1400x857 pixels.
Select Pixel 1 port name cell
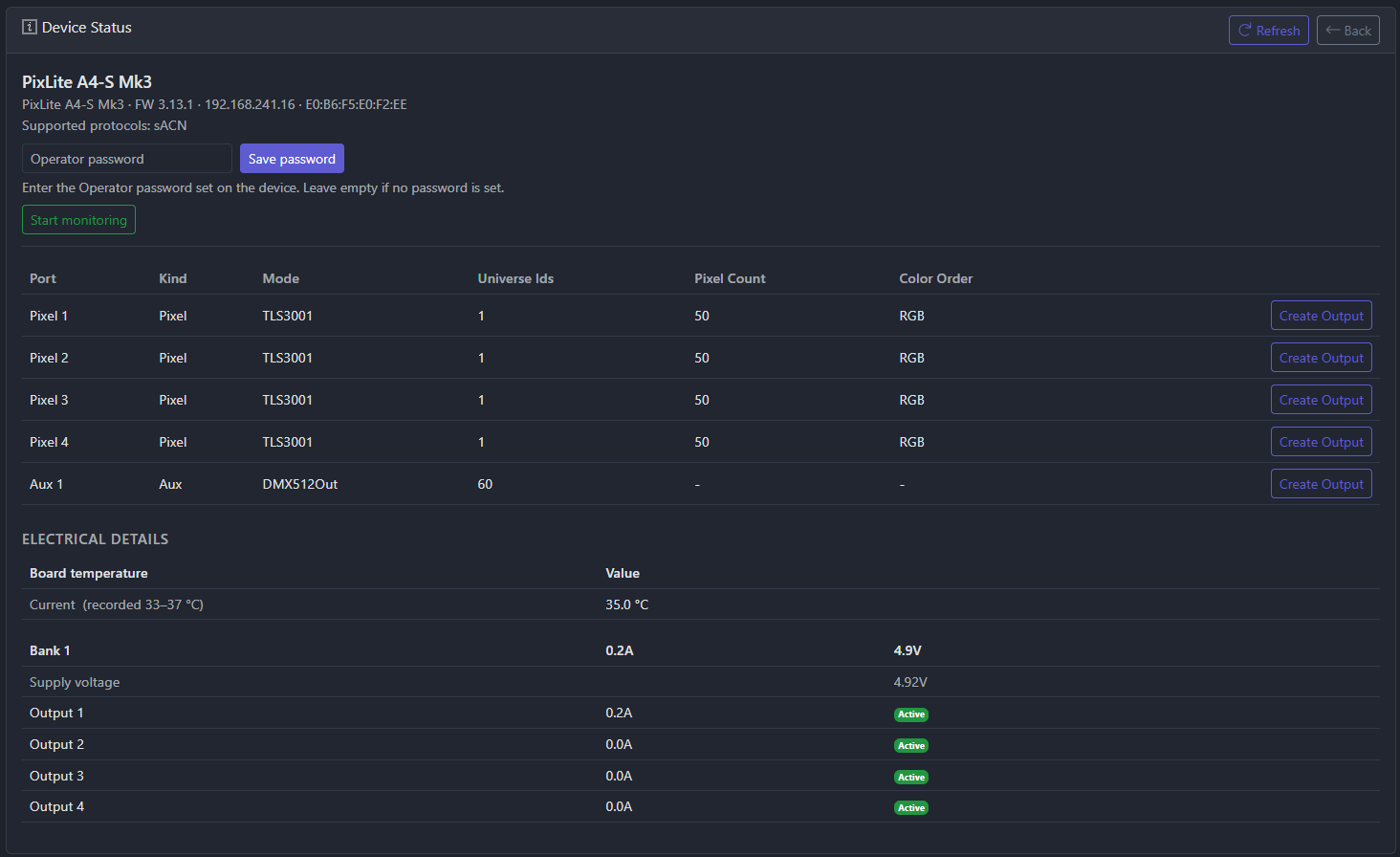49,316
